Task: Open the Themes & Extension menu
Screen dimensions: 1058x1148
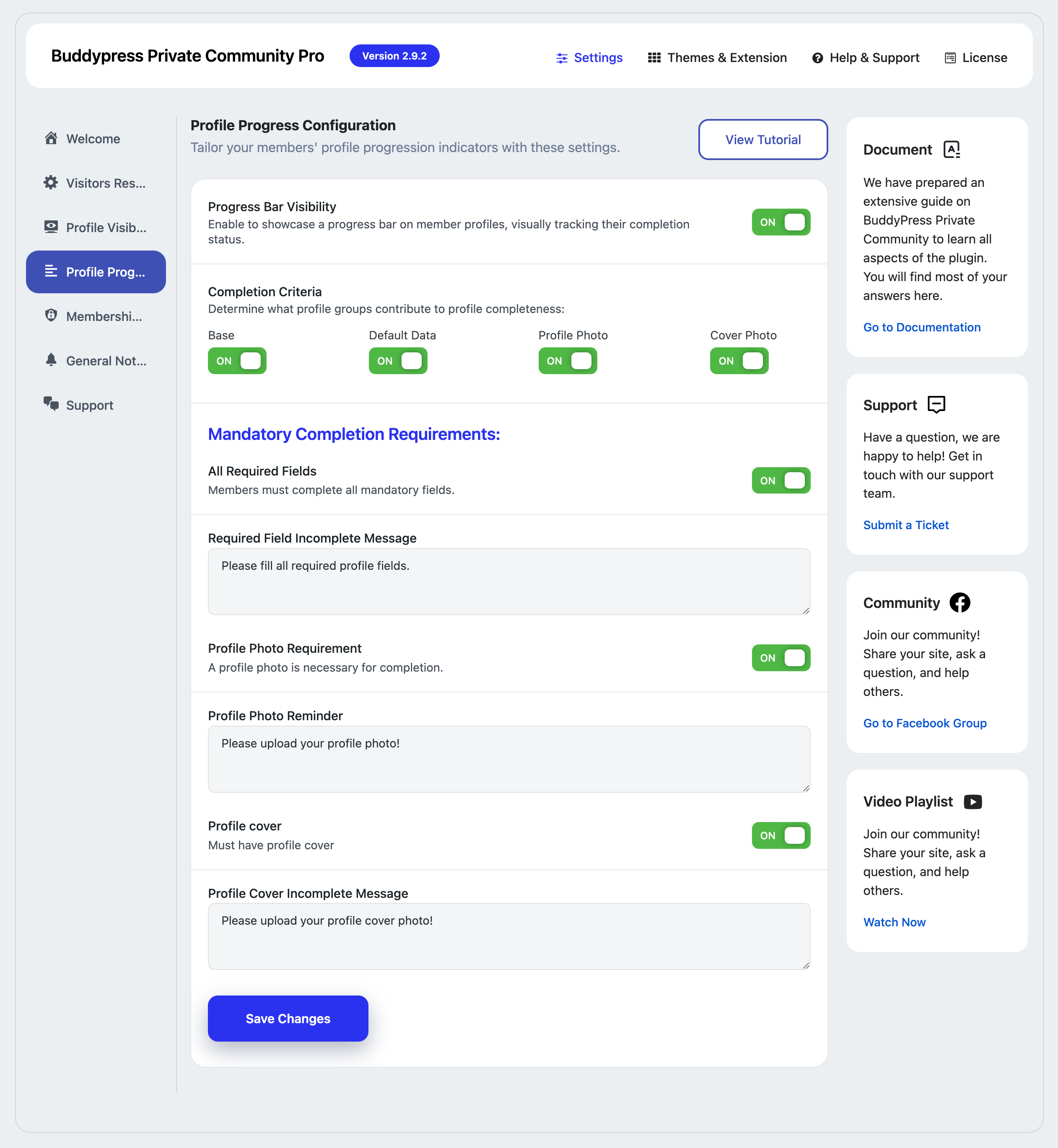Action: (717, 58)
